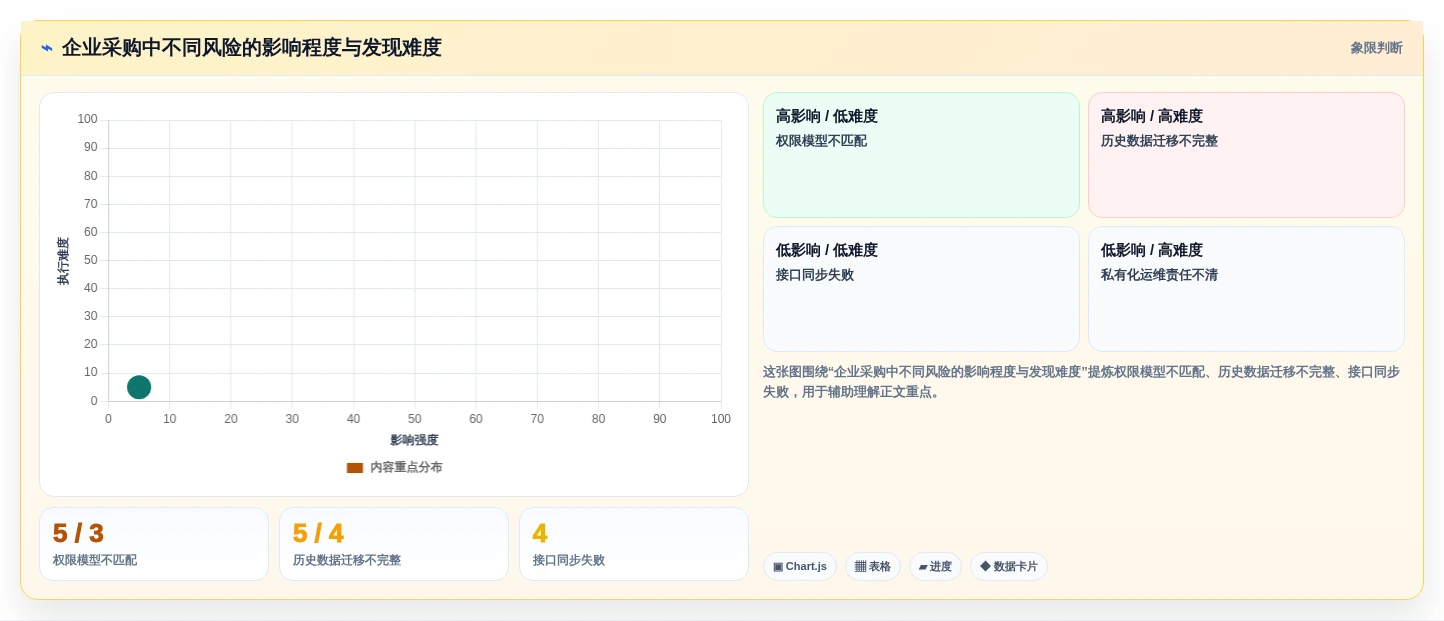Select the 高影响 / 高难度 quadrant card
This screenshot has width=1444, height=621.
tap(1246, 155)
